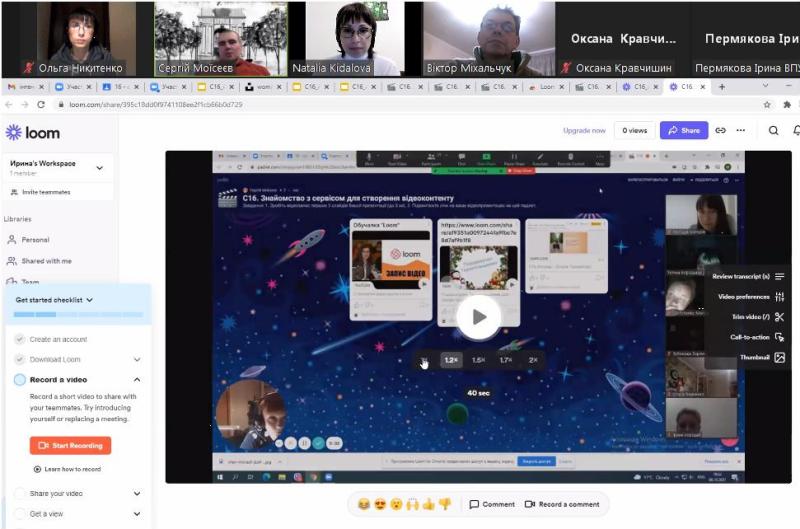
Task: Click the search magnifier icon
Action: [x=774, y=130]
